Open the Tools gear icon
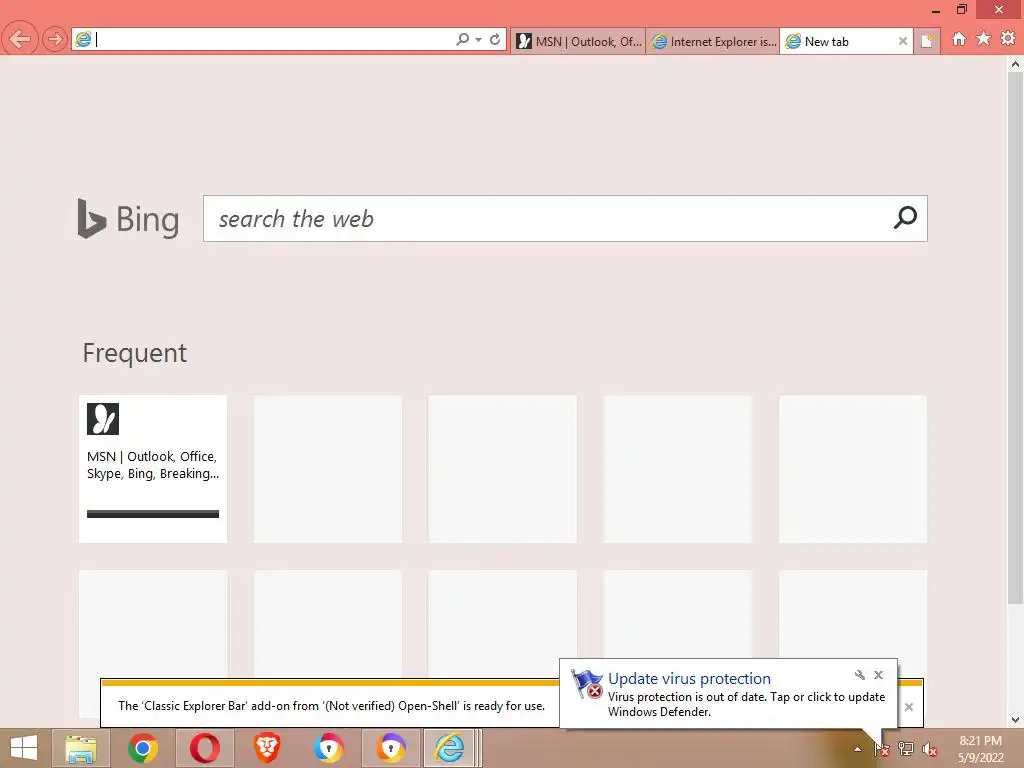Image resolution: width=1024 pixels, height=768 pixels. (1008, 39)
